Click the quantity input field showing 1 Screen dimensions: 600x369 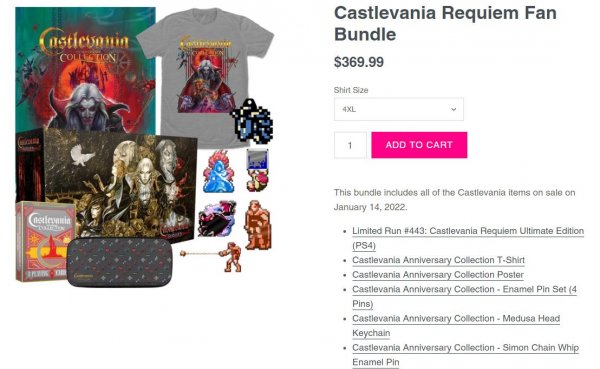(x=350, y=145)
